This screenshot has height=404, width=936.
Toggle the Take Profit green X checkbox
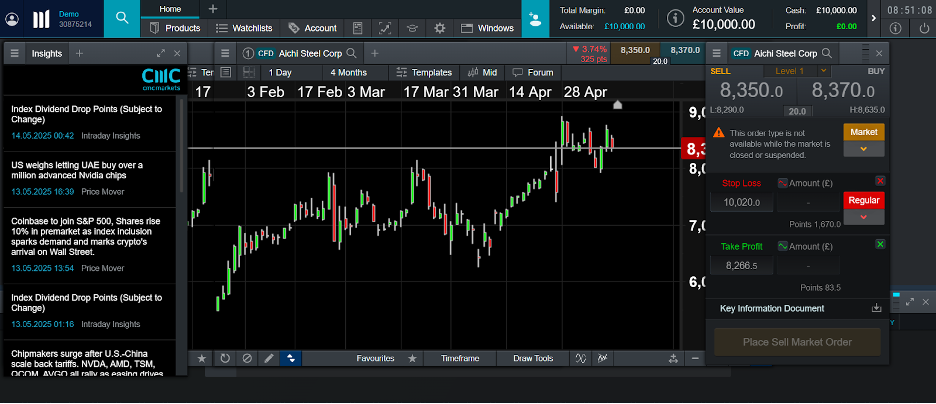point(880,244)
